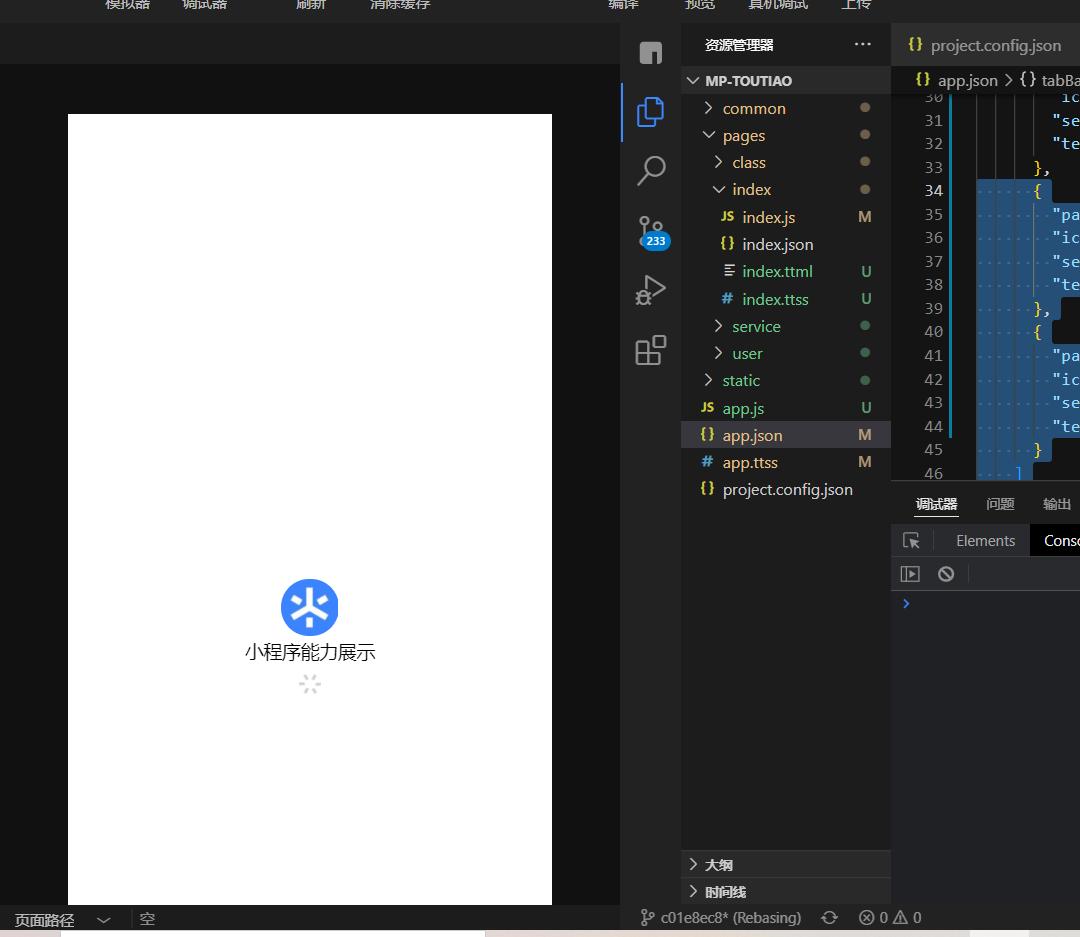Open the 页面路径 dropdown arrow
The height and width of the screenshot is (937, 1080).
104,920
